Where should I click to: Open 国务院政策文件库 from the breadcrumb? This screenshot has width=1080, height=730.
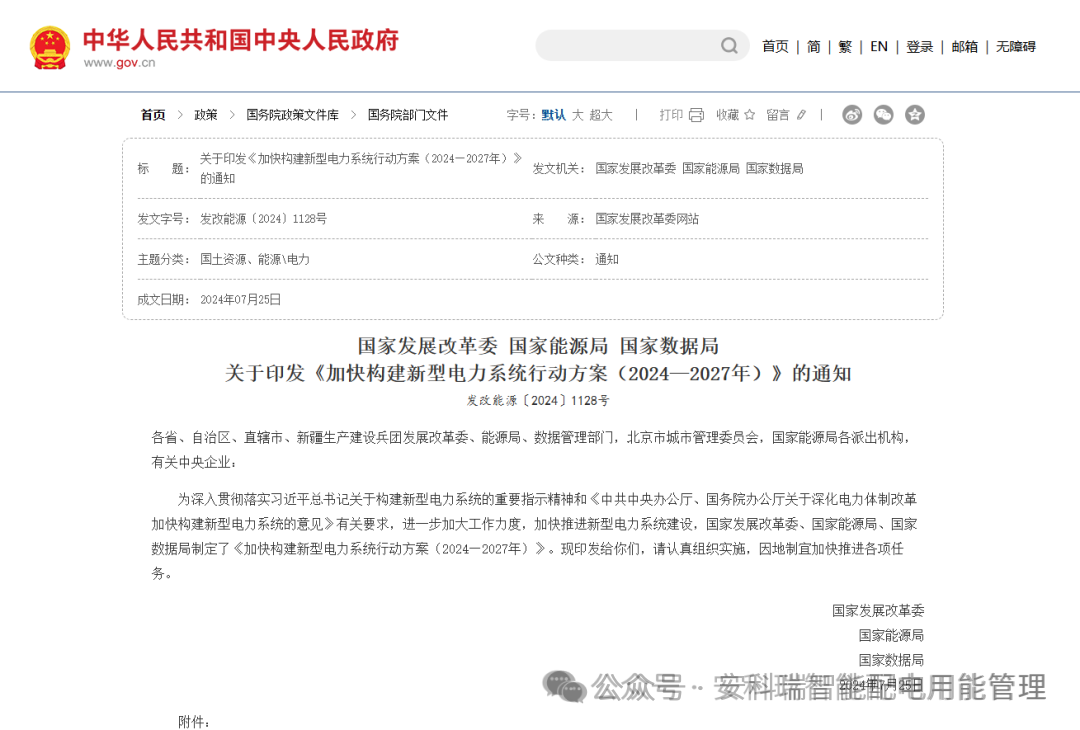click(290, 115)
